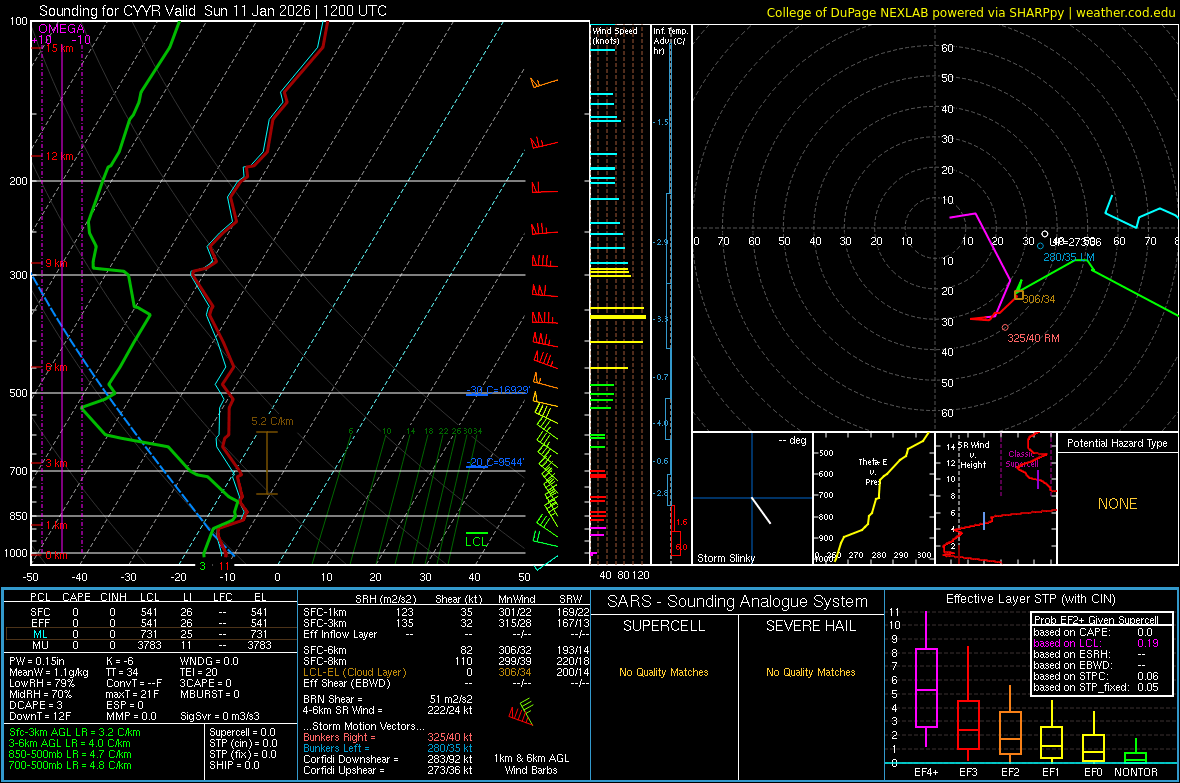Click the 280/35 LM hodograph label
Screen dimensions: 1180x783
tap(1069, 257)
